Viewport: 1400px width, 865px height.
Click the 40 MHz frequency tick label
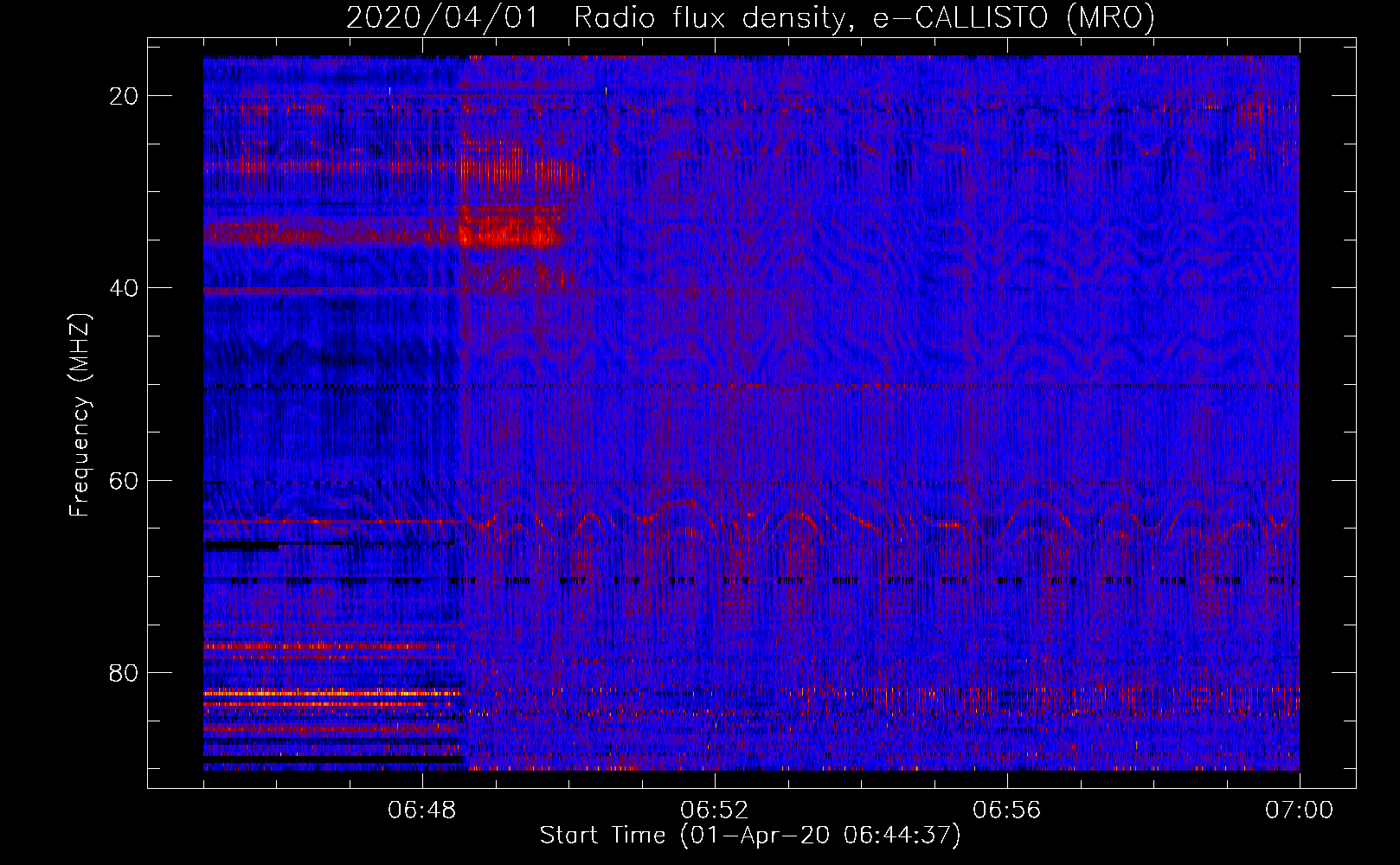(x=124, y=288)
